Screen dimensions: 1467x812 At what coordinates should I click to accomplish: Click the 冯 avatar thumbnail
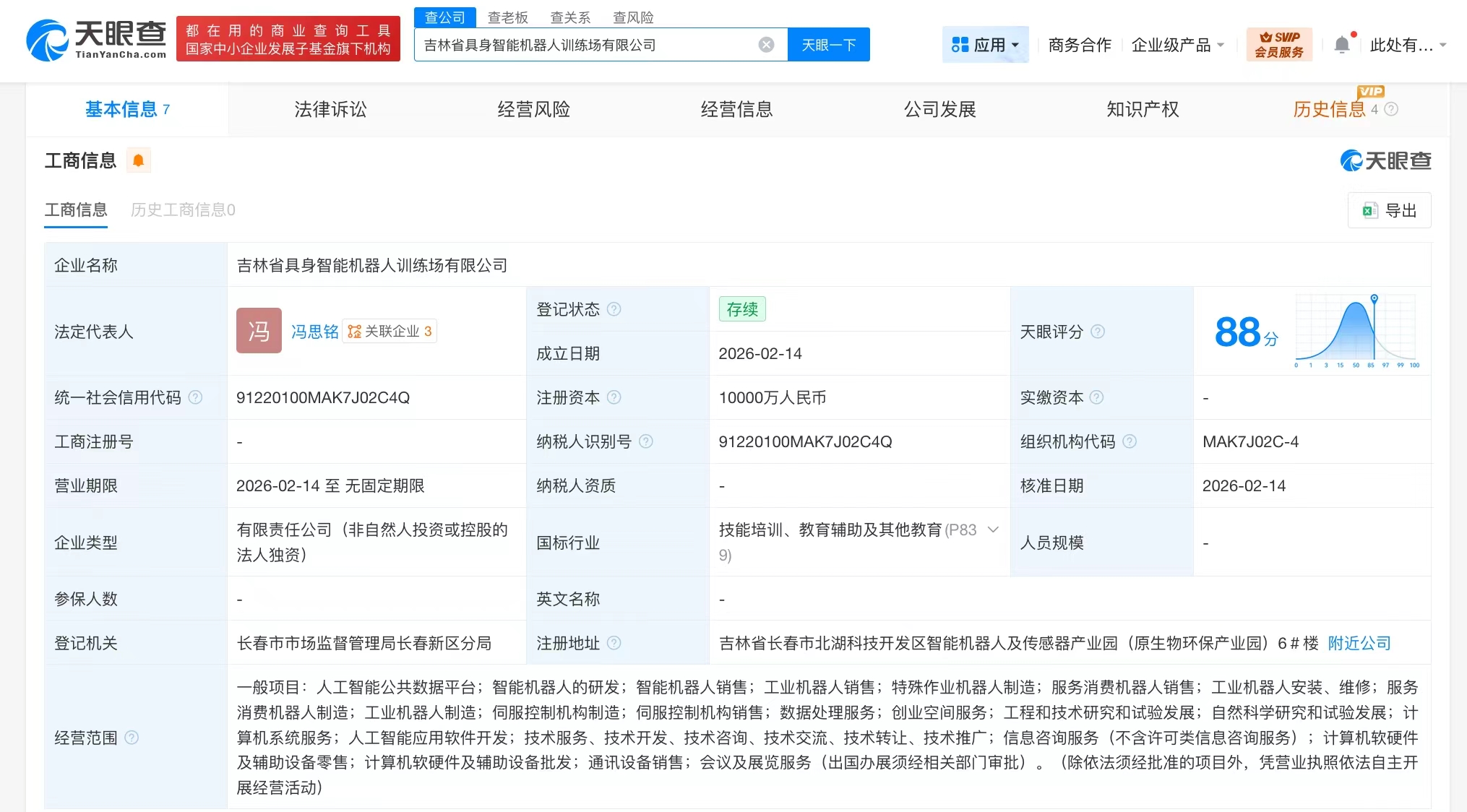pyautogui.click(x=259, y=331)
